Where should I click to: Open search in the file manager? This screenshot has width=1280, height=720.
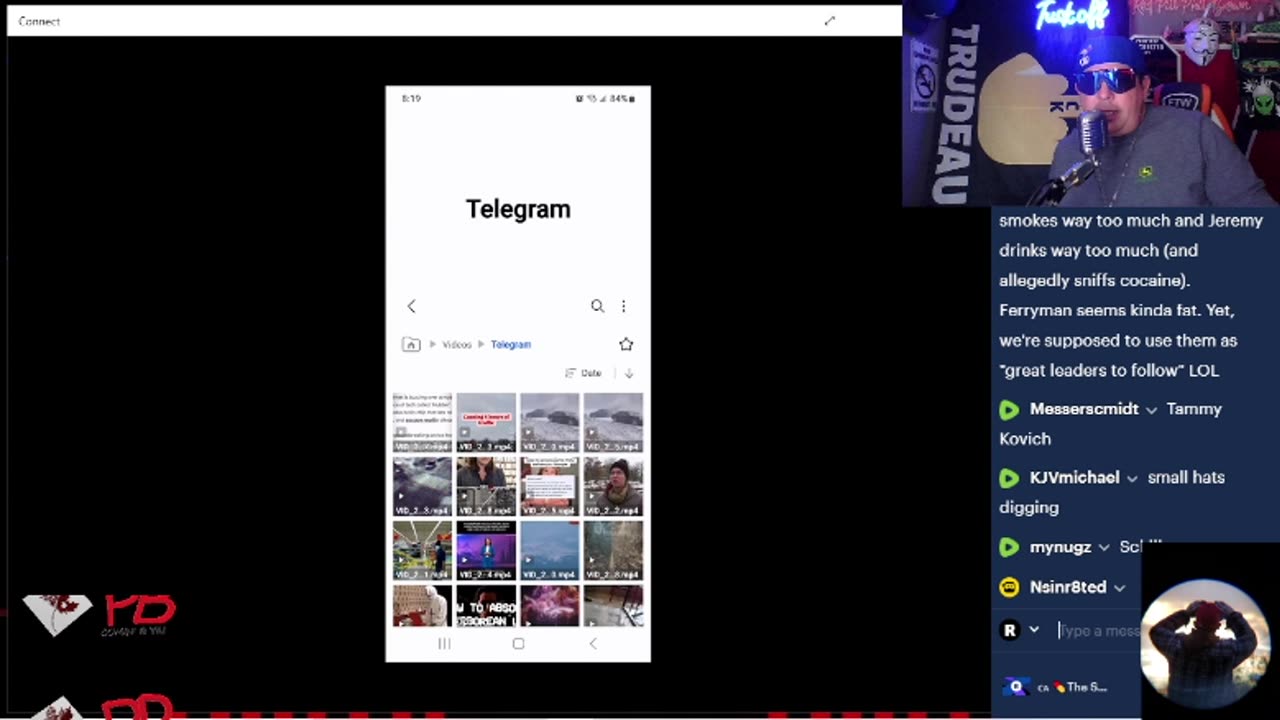tap(597, 306)
